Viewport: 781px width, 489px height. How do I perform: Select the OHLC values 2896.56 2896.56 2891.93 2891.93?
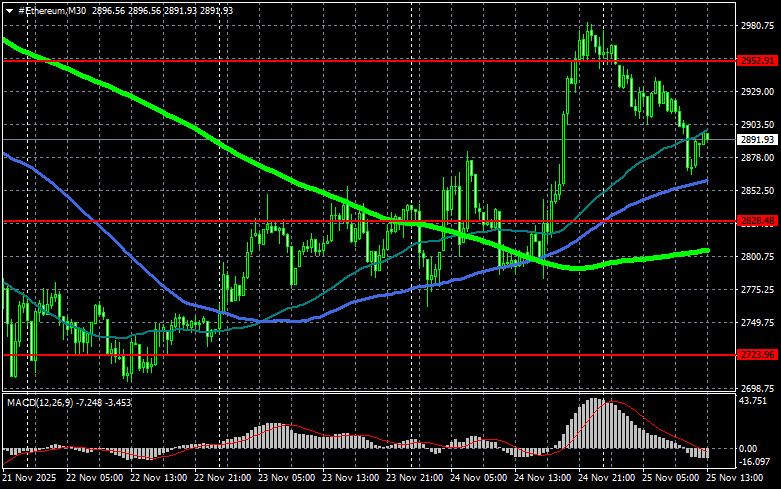(162, 10)
